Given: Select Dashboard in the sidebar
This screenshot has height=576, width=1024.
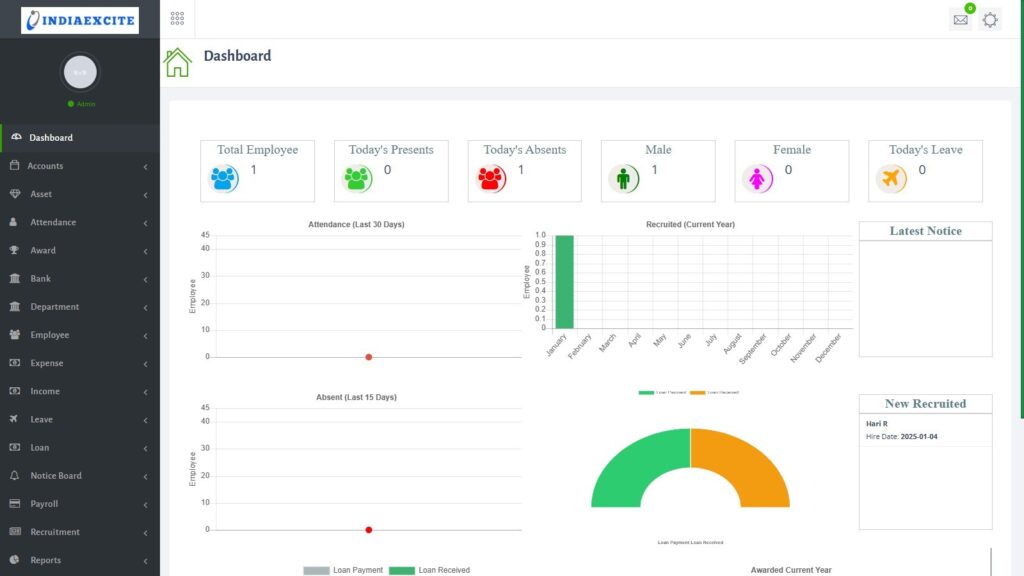Looking at the screenshot, I should [50, 138].
